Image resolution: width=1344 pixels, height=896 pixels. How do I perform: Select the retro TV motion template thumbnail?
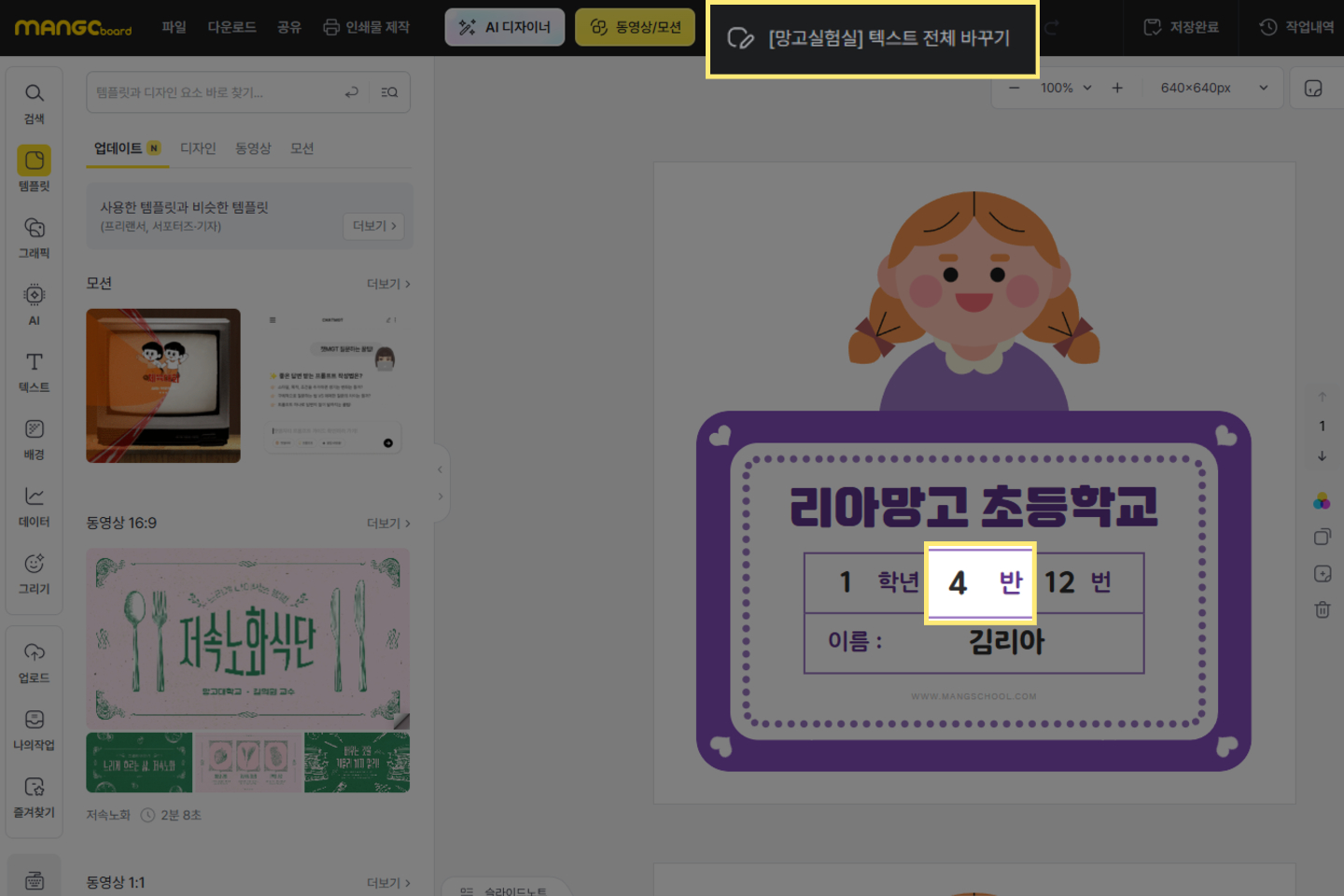163,385
